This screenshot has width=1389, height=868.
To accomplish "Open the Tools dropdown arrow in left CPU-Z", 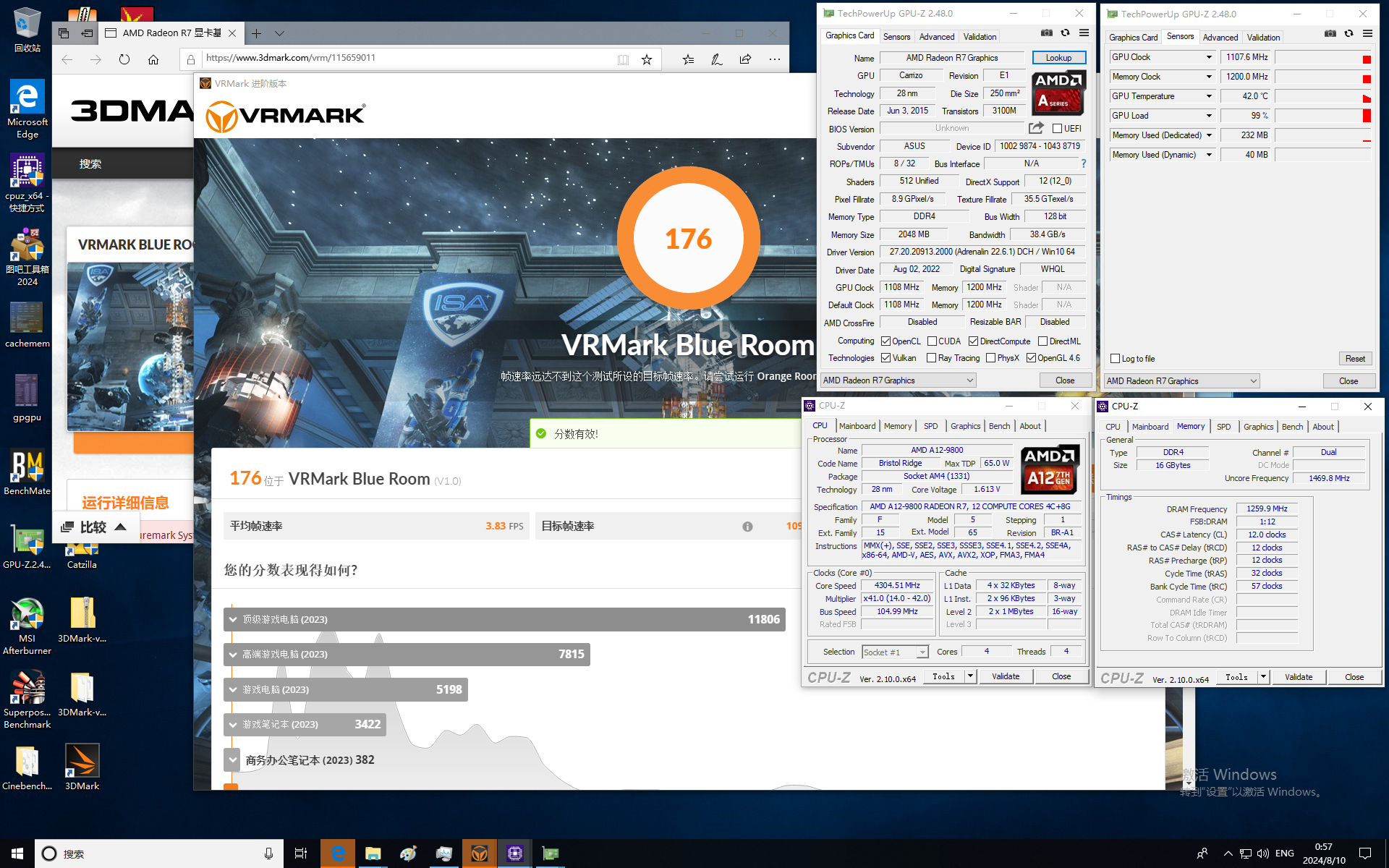I will click(x=969, y=676).
